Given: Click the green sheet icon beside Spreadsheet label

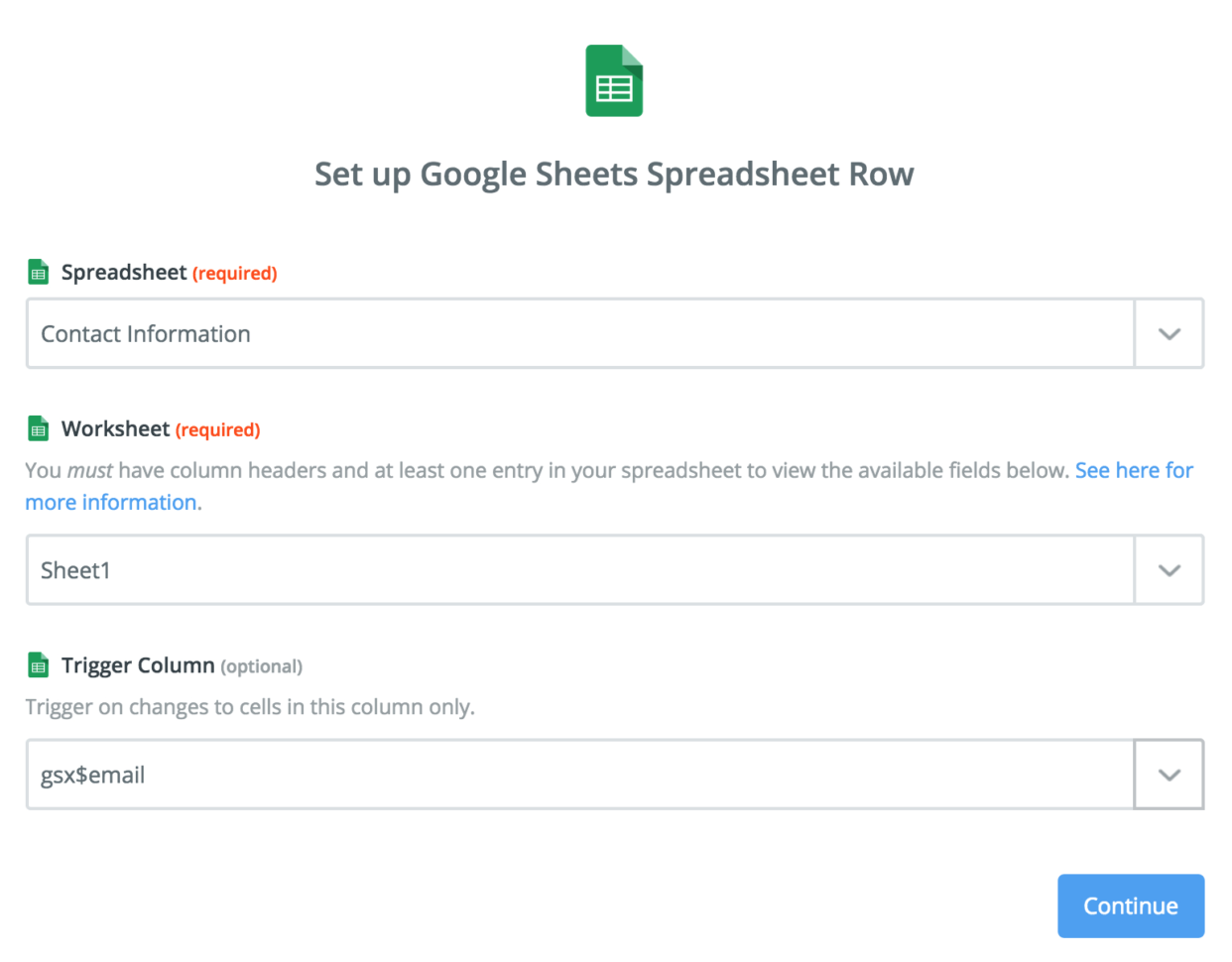Looking at the screenshot, I should [37, 271].
